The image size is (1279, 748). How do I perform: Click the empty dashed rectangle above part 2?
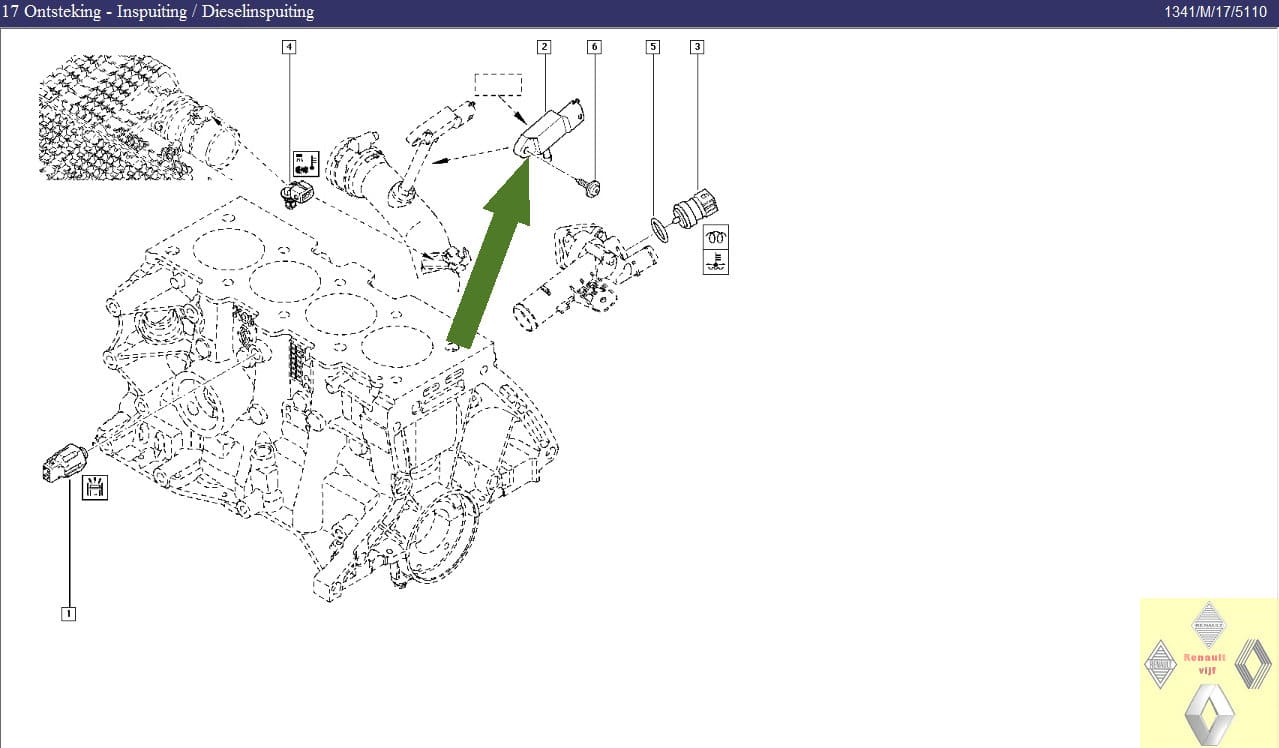point(498,84)
